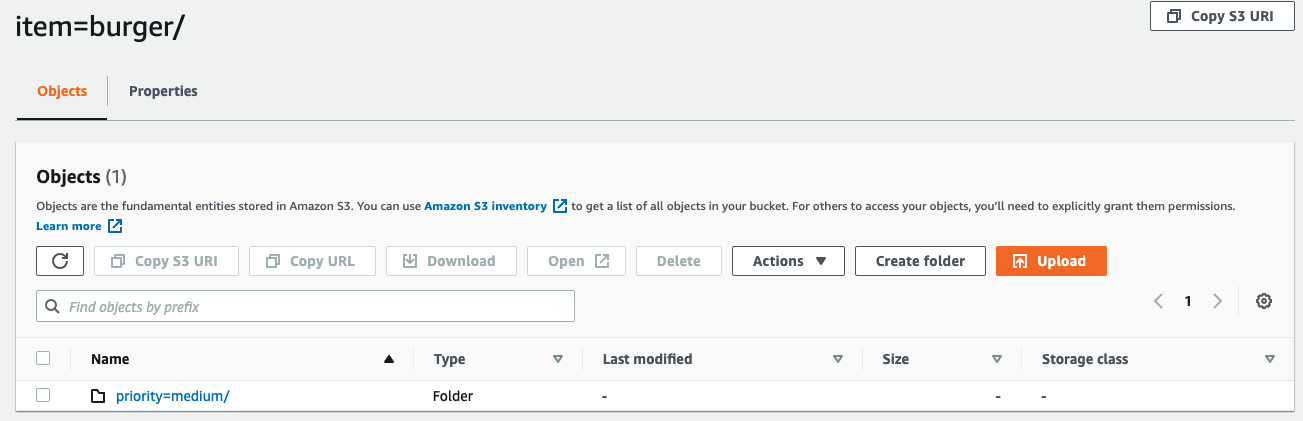
Task: Sort by Type column arrow
Action: pyautogui.click(x=558, y=359)
